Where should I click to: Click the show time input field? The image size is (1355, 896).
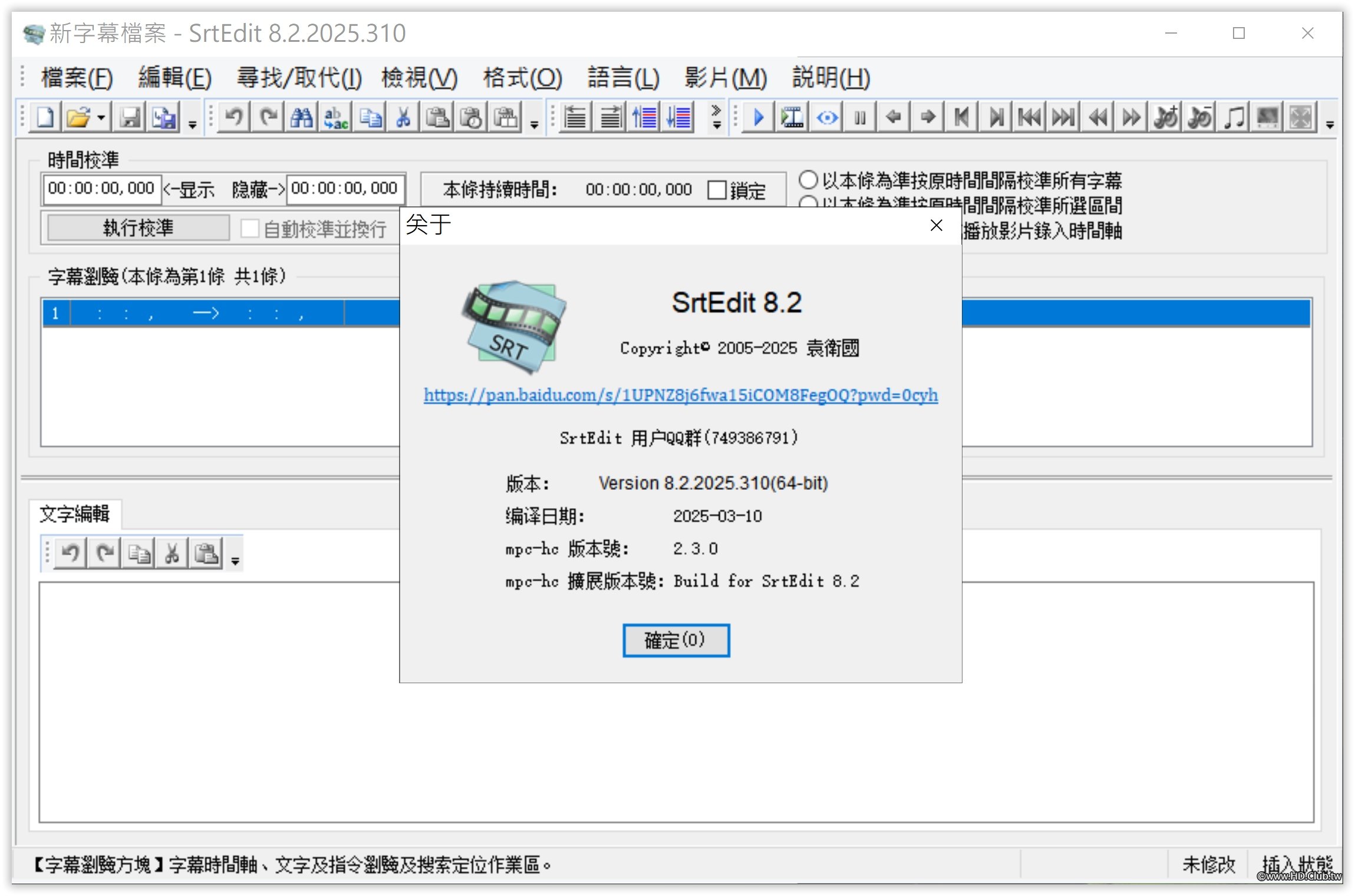tap(101, 189)
